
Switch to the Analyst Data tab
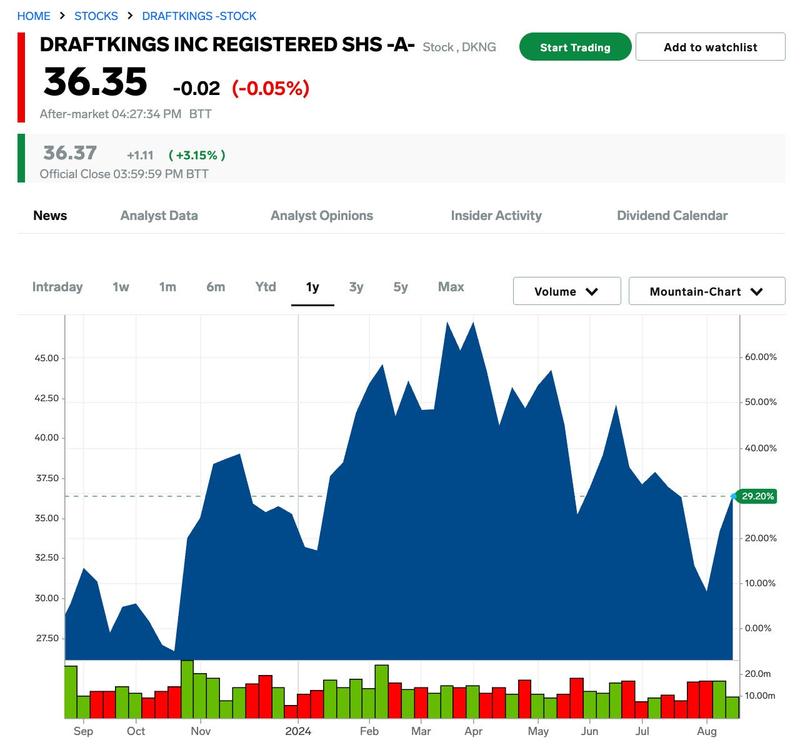[x=159, y=215]
